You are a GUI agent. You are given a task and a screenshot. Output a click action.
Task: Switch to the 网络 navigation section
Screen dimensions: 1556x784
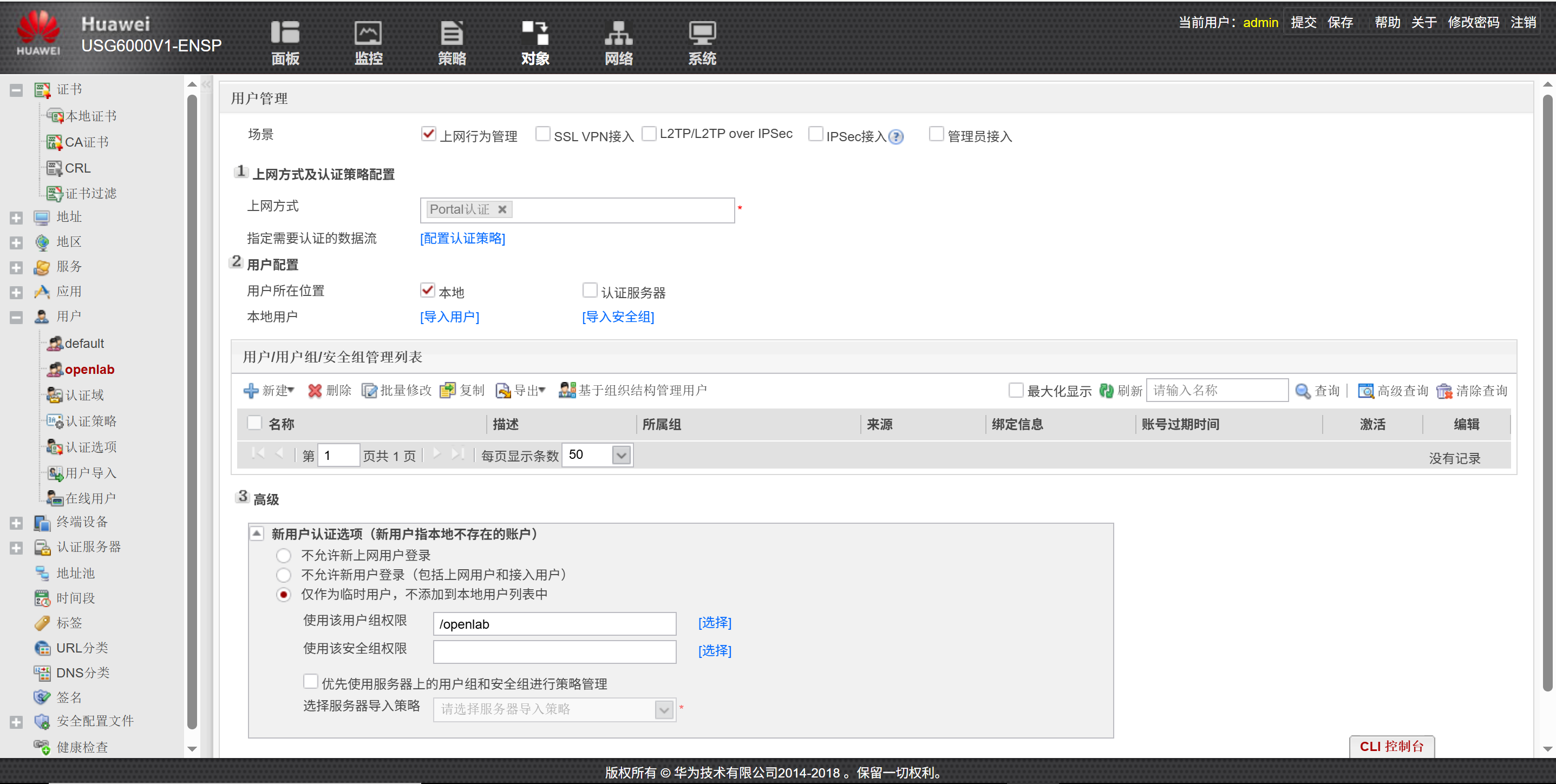618,41
